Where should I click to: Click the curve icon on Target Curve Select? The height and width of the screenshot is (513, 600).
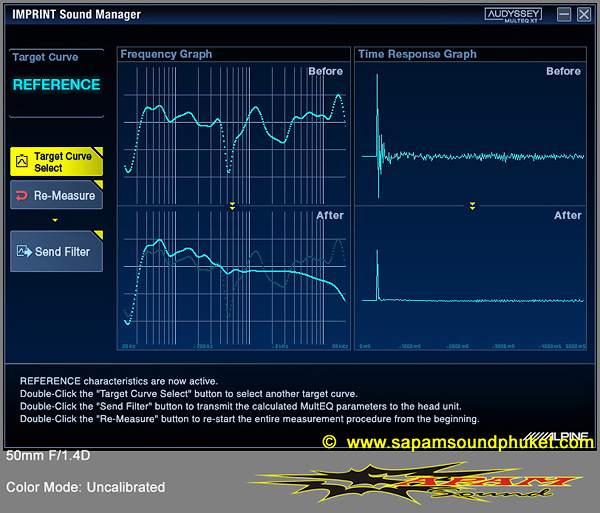(x=21, y=161)
